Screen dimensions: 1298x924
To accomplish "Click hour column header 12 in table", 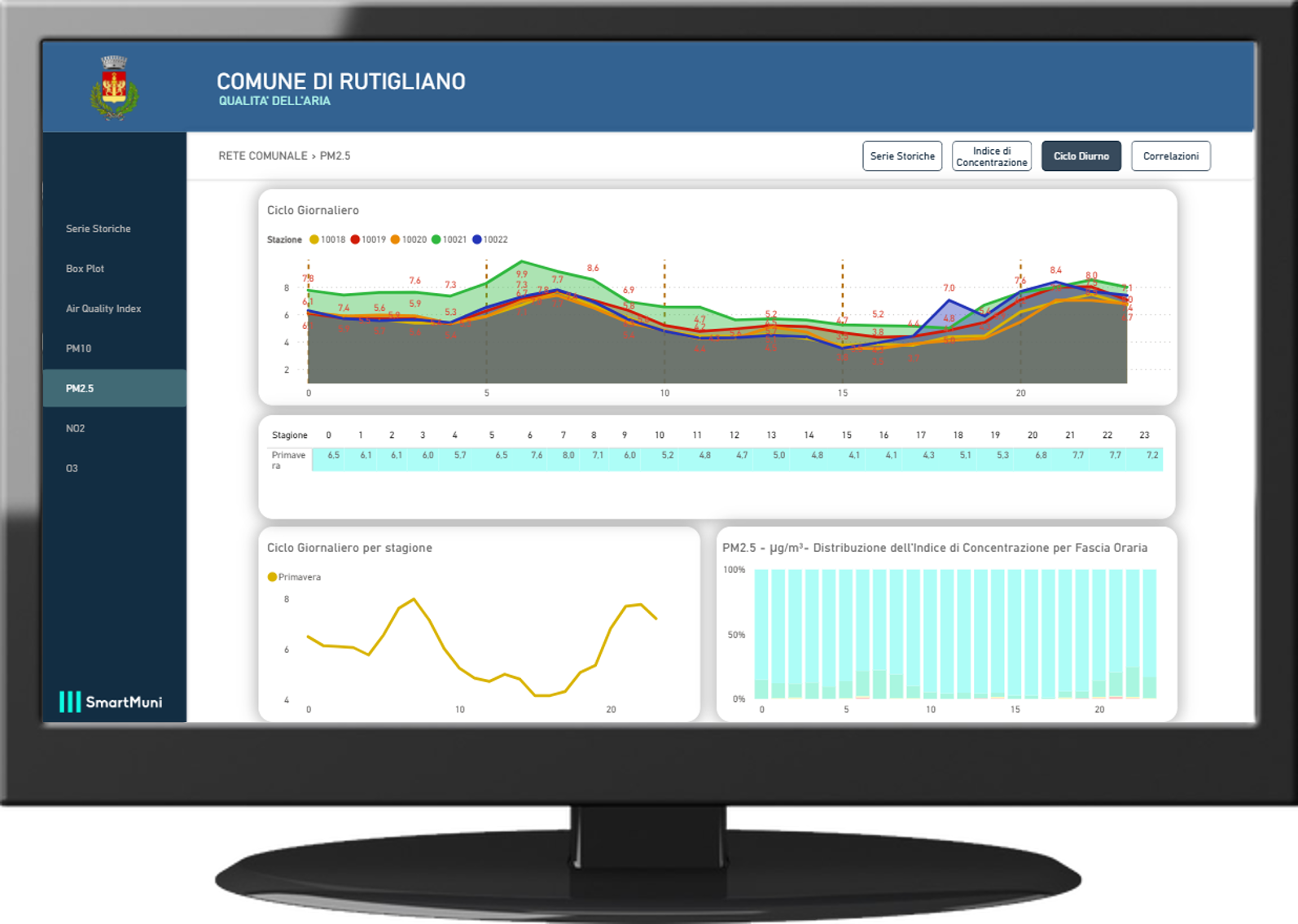I will tap(734, 436).
